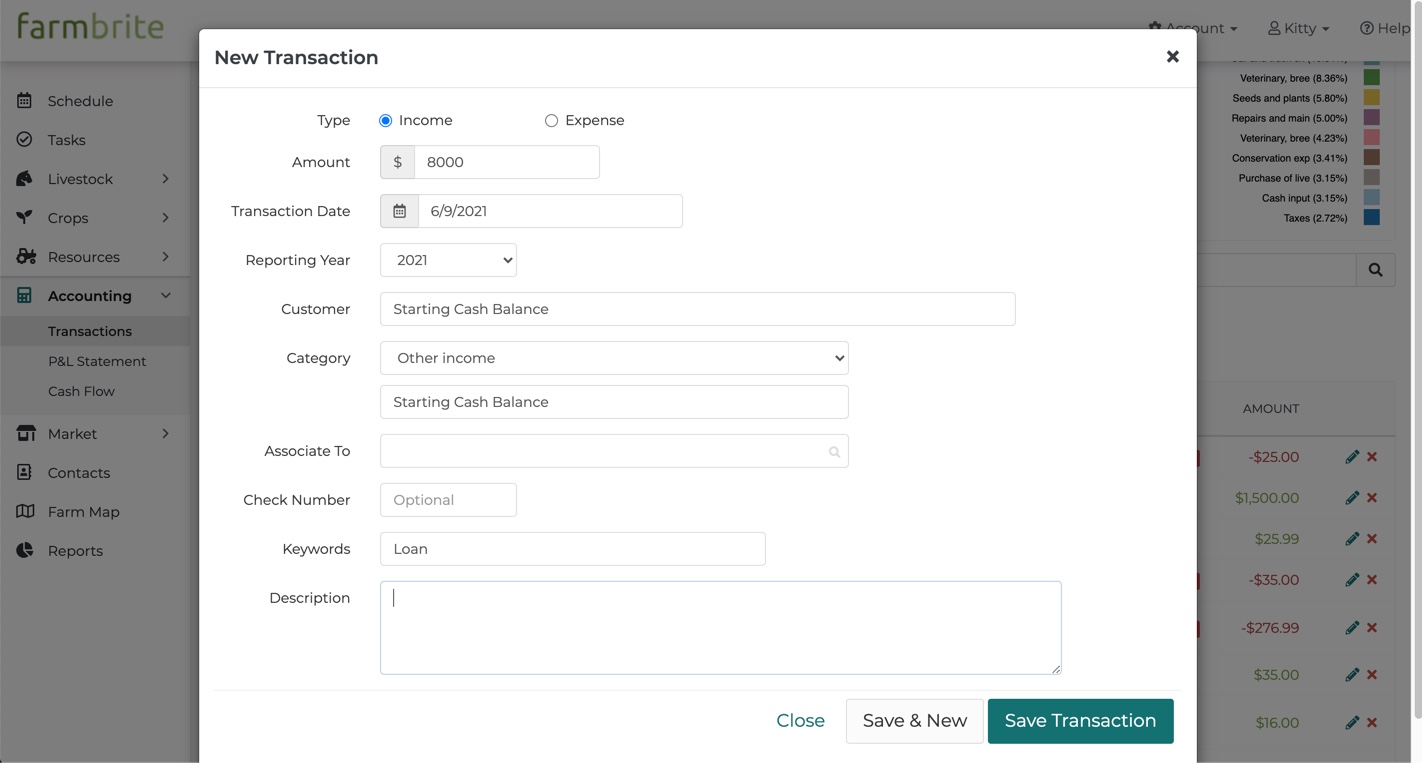Click the Save Transaction button
The image size is (1422, 764).
click(x=1080, y=721)
